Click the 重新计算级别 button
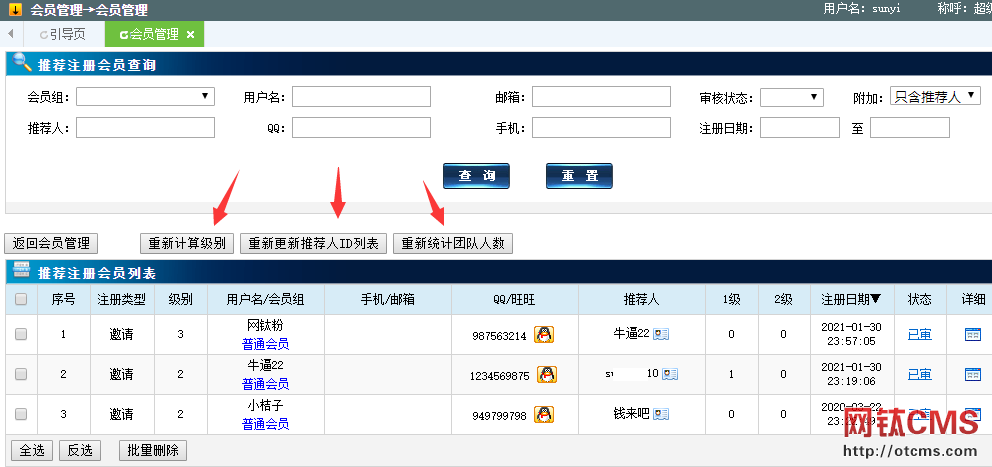This screenshot has height=467, width=992. tap(187, 243)
